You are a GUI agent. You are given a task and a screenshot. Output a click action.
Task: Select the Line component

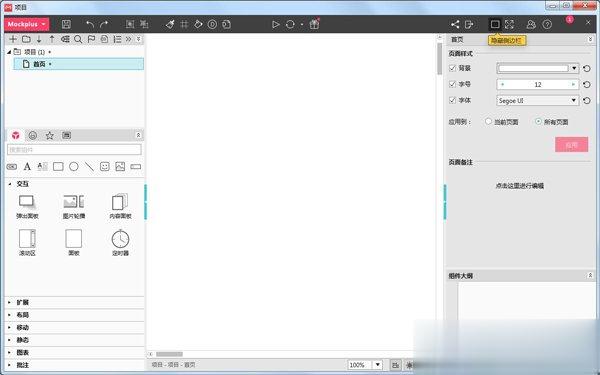tap(89, 166)
